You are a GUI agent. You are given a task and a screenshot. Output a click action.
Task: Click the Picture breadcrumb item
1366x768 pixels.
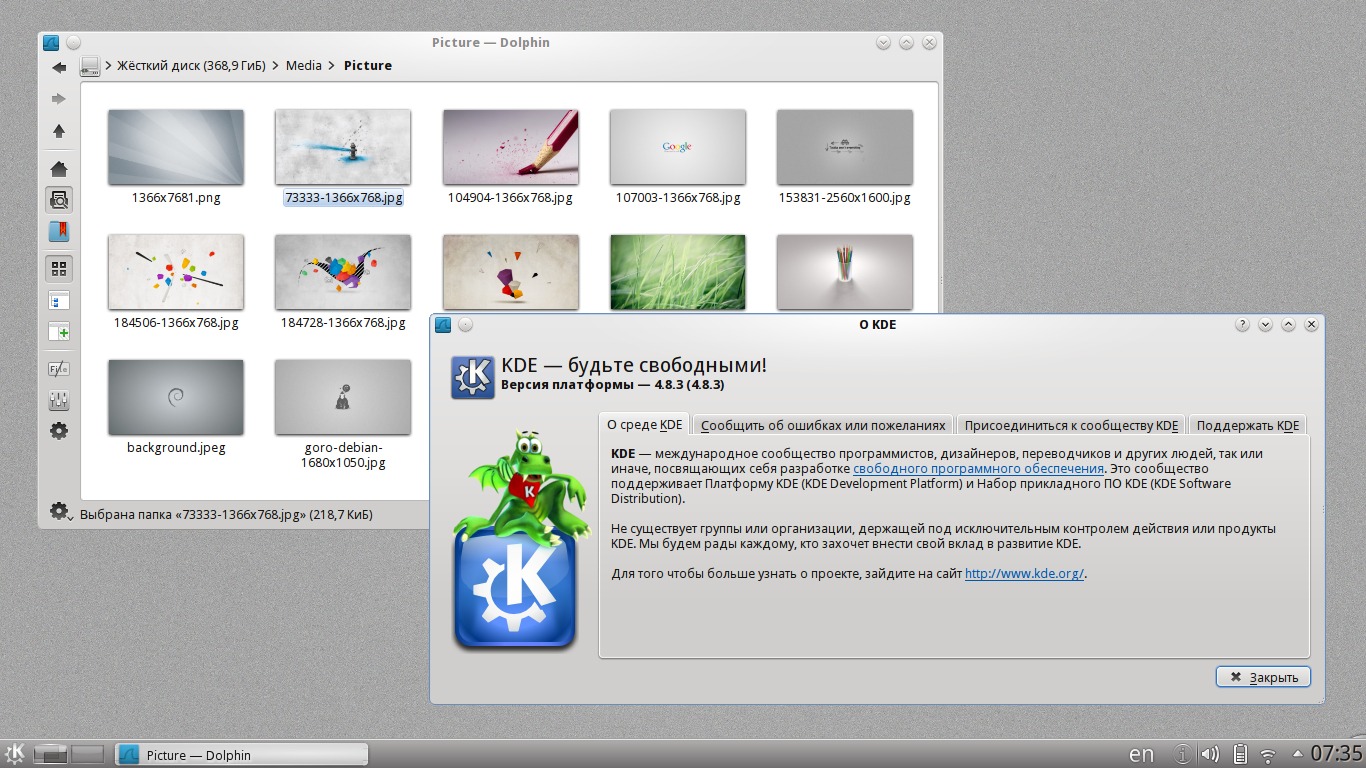368,66
